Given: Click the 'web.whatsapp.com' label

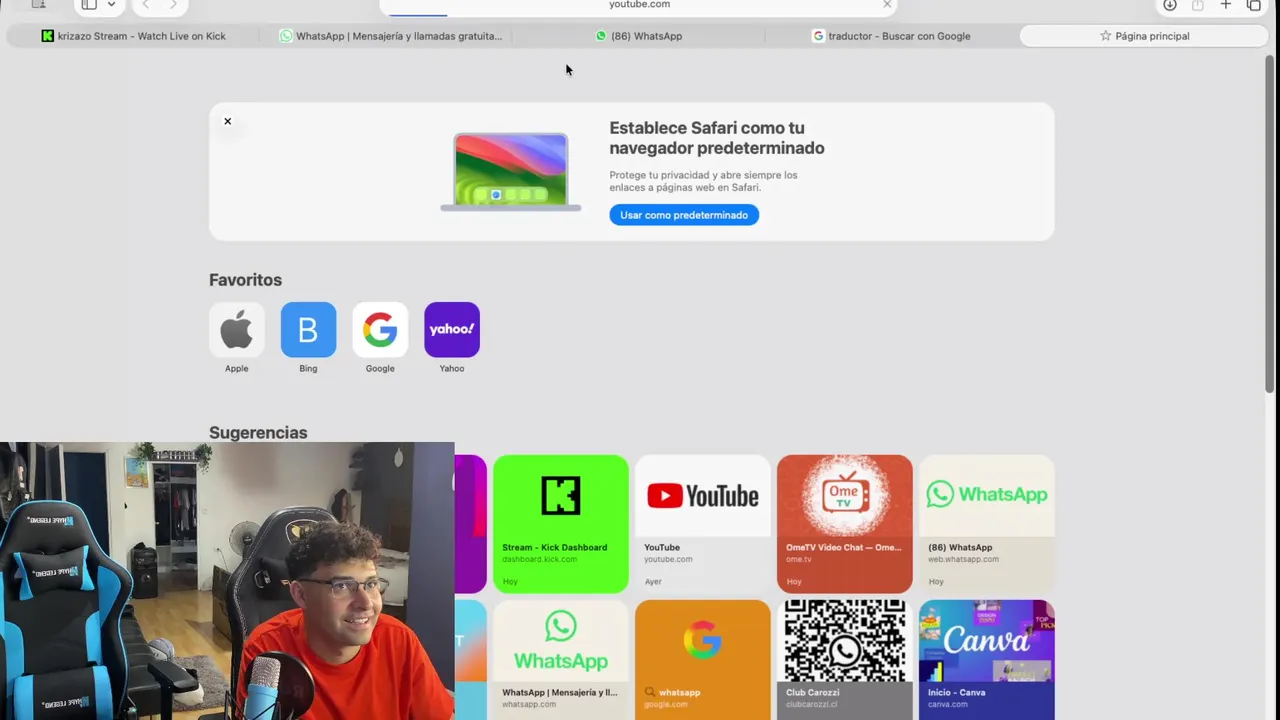Looking at the screenshot, I should [963, 559].
